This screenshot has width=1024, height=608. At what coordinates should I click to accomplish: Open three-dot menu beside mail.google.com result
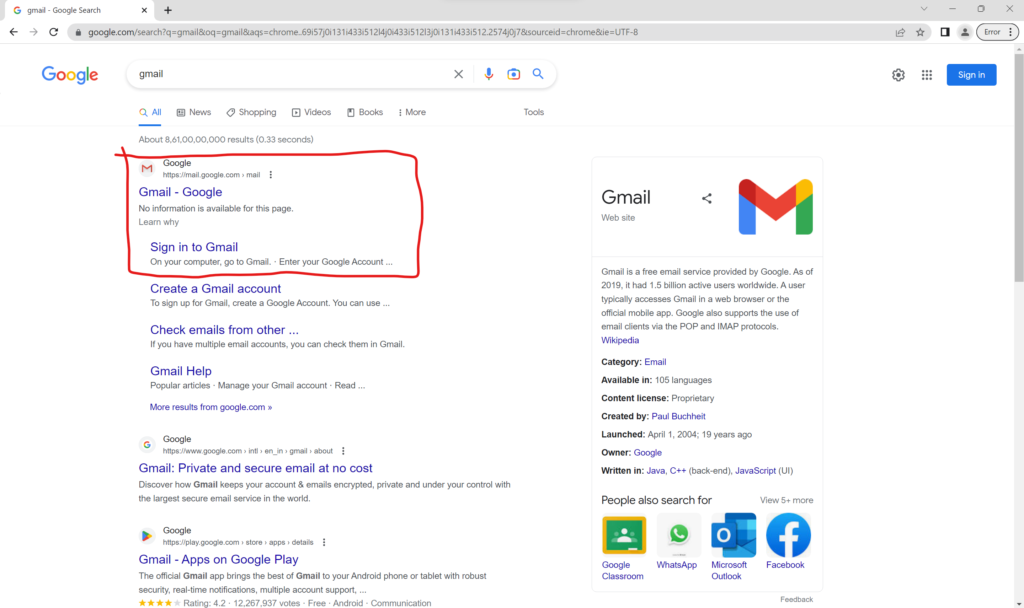coord(270,175)
